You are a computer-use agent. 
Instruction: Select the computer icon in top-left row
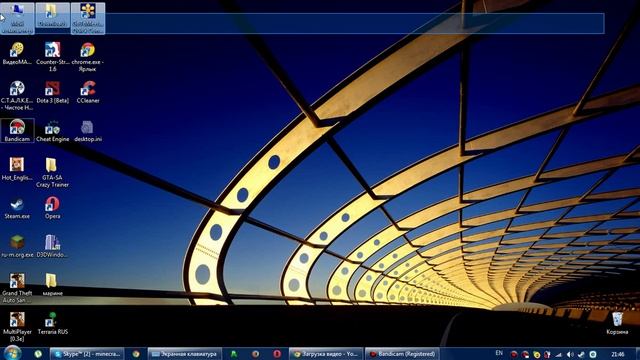coord(17,18)
